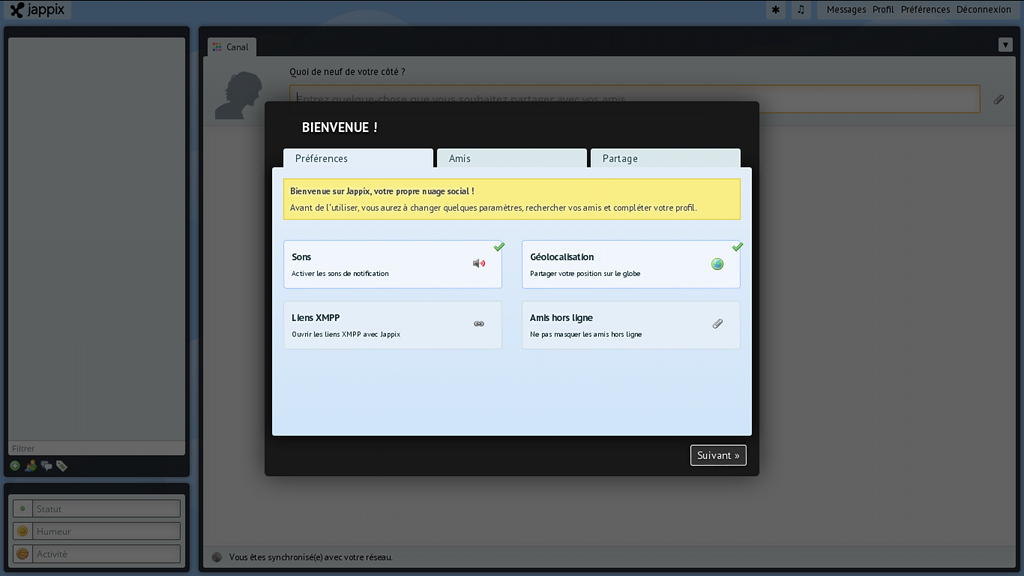1024x576 pixels.
Task: Toggle the Géolocalisation option
Action: (631, 264)
